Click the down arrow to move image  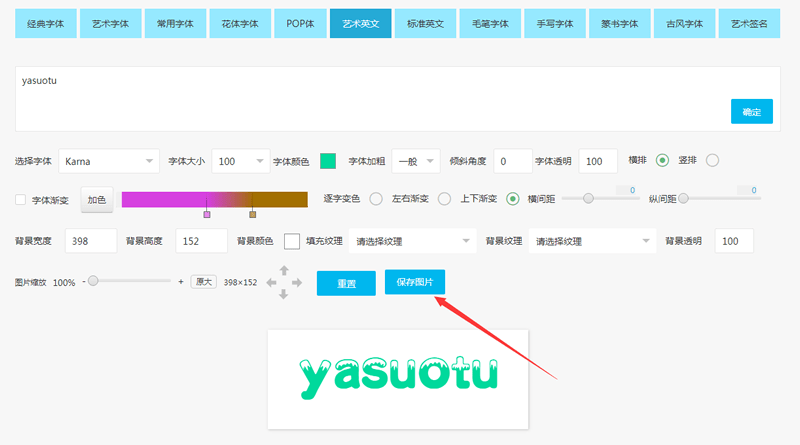click(x=283, y=294)
